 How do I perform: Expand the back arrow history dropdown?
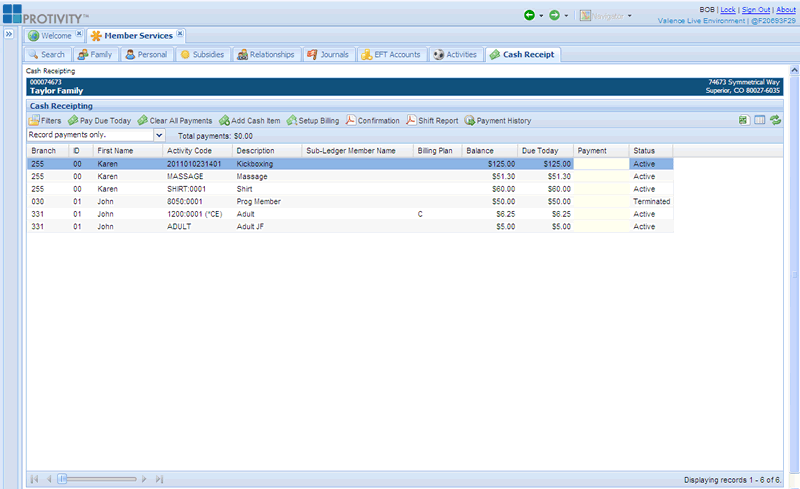541,16
